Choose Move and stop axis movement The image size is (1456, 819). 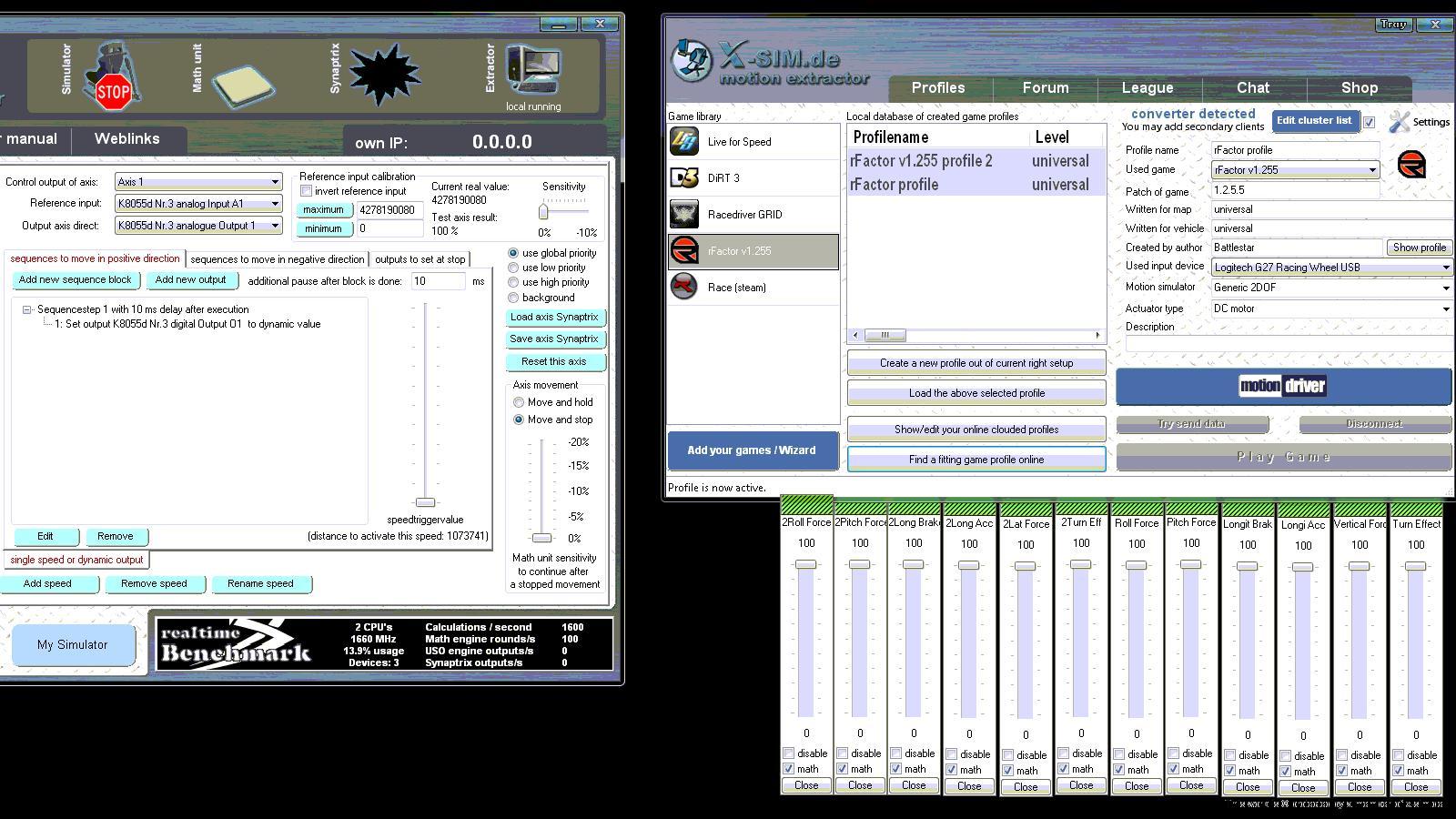pyautogui.click(x=519, y=420)
